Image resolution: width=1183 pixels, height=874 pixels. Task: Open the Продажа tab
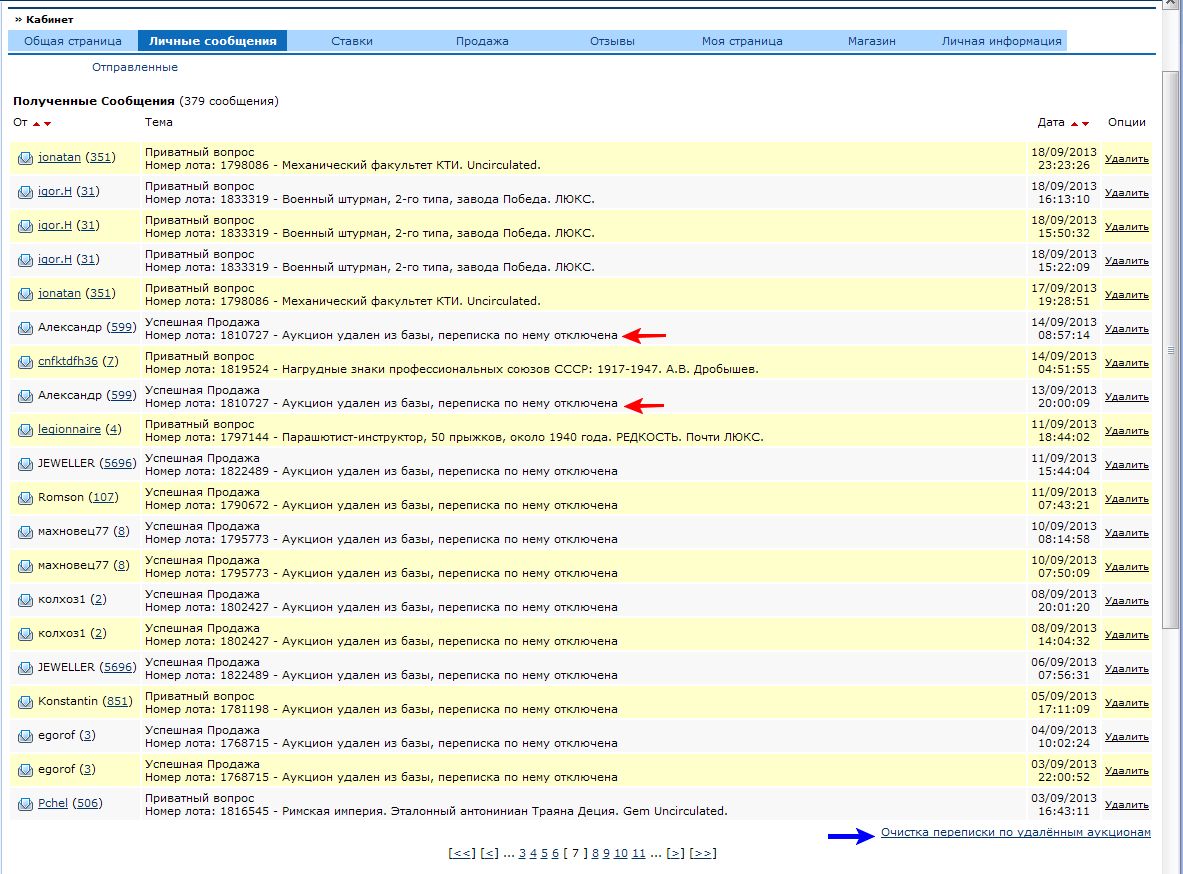[482, 41]
